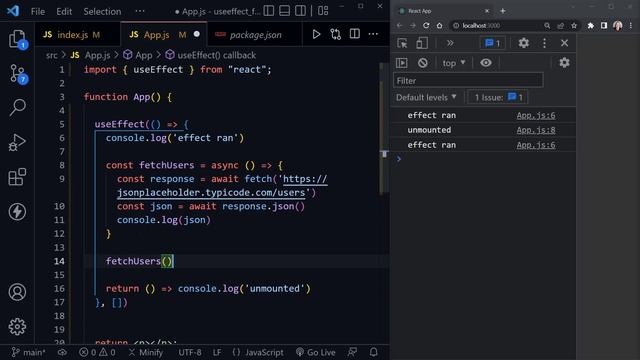
Task: Open the File menu
Action: coord(38,11)
